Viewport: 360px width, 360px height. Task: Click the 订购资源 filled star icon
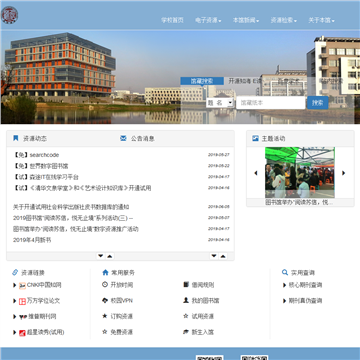[105, 316]
